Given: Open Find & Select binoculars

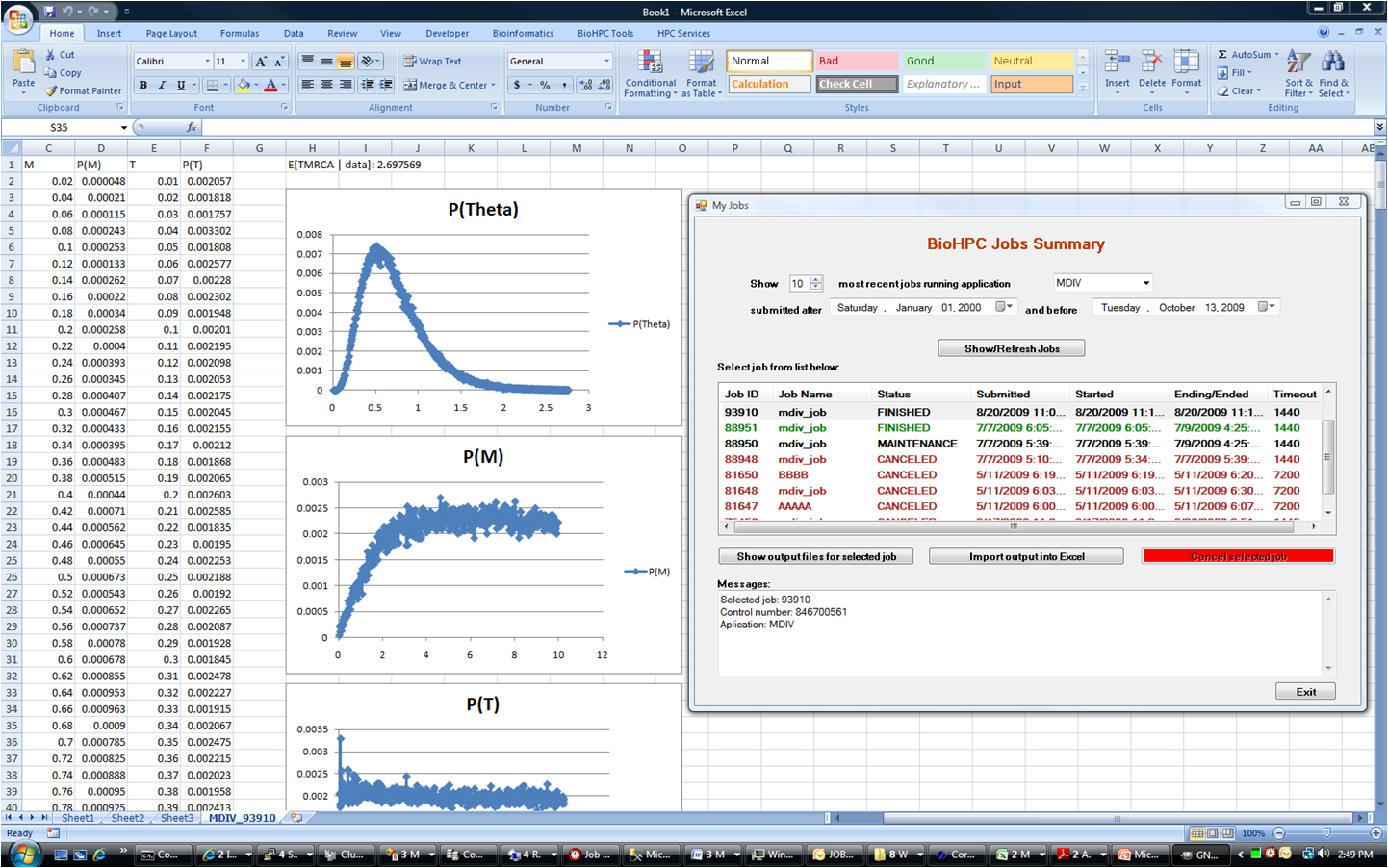Looking at the screenshot, I should click(x=1333, y=73).
